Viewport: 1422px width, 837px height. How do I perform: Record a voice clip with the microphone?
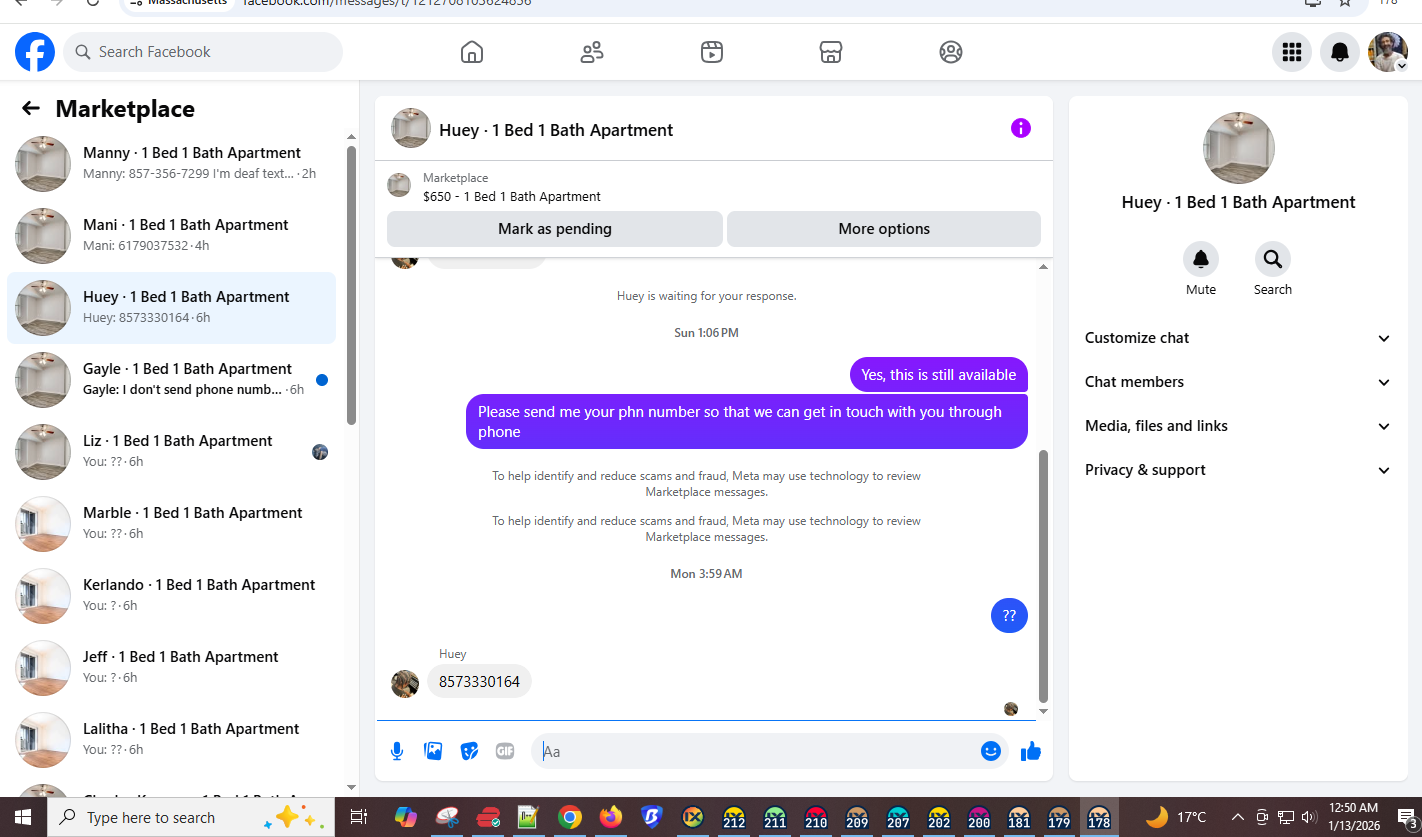(x=397, y=751)
